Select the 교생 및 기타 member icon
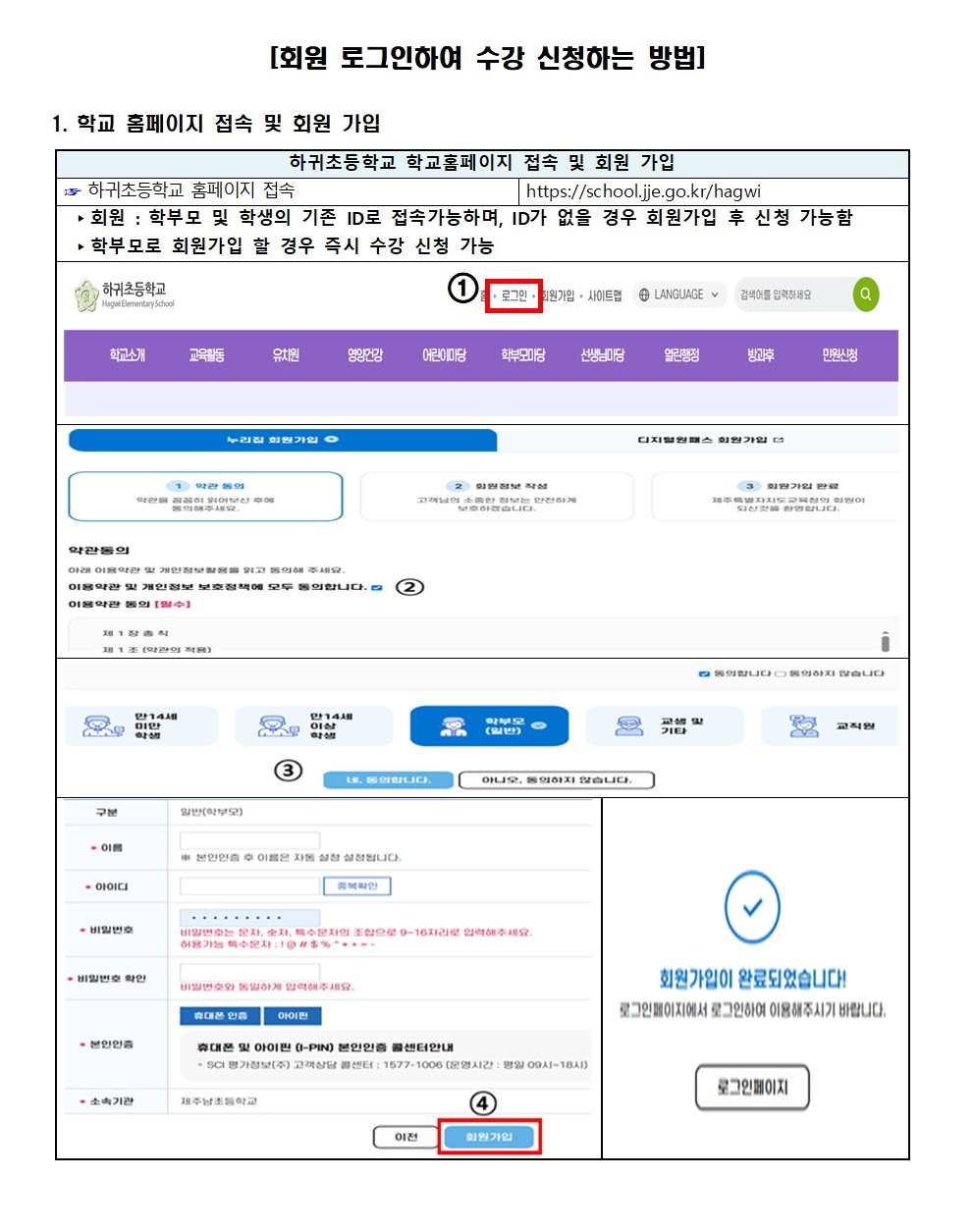This screenshot has height=1232, width=974. [629, 726]
